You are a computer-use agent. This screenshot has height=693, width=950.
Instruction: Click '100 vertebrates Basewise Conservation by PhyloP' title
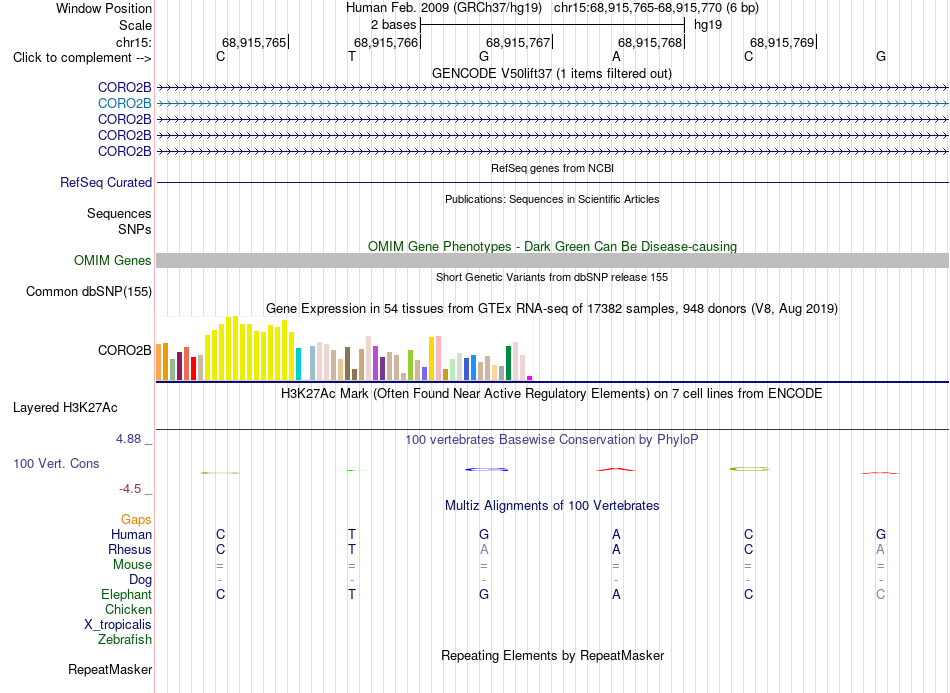coord(552,439)
